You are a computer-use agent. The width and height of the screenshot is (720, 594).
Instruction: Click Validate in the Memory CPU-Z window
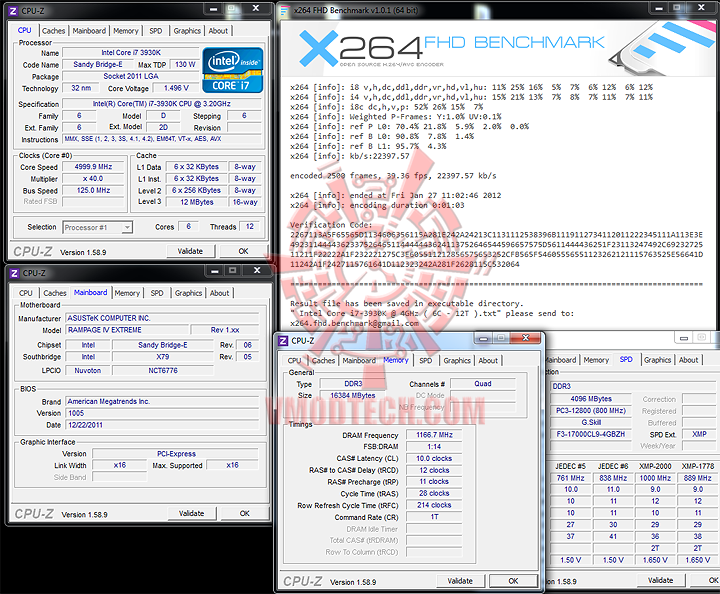tap(460, 581)
